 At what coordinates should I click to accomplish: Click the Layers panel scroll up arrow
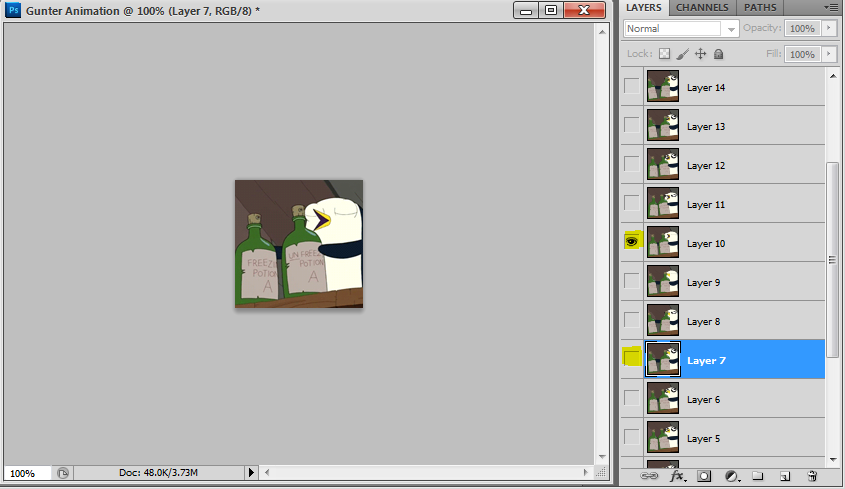pos(833,76)
